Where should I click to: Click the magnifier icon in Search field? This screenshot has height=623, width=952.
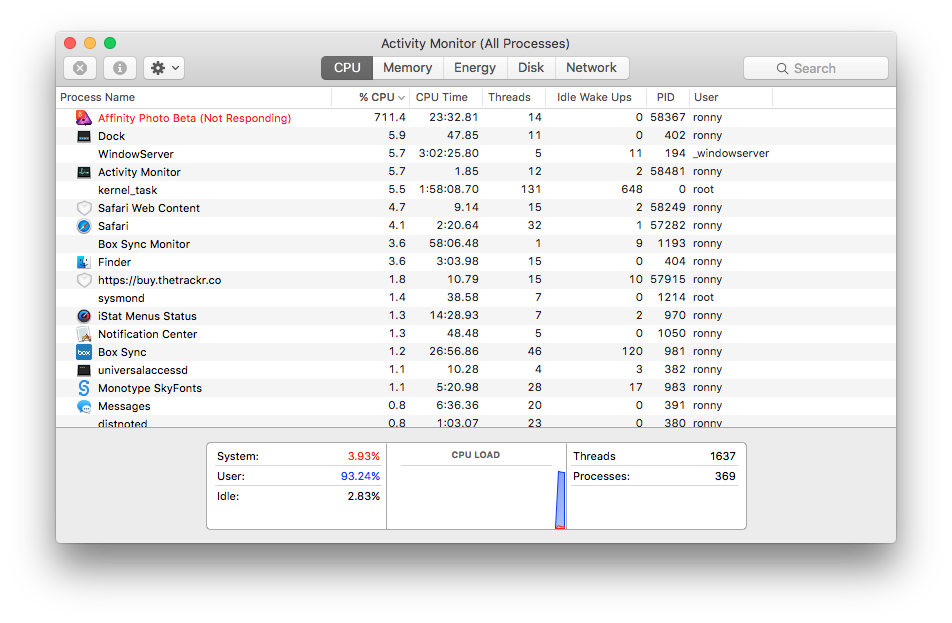pos(782,69)
